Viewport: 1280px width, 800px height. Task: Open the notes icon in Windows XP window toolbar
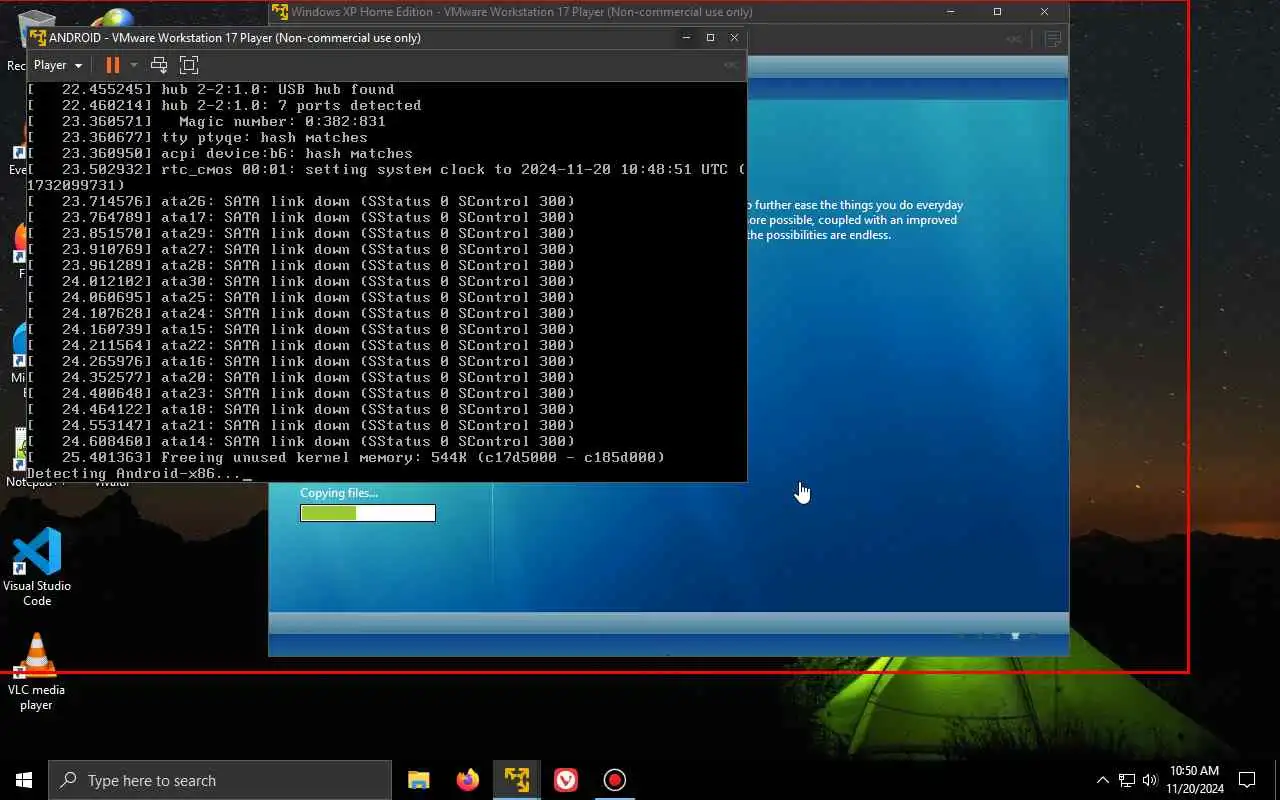click(1052, 39)
